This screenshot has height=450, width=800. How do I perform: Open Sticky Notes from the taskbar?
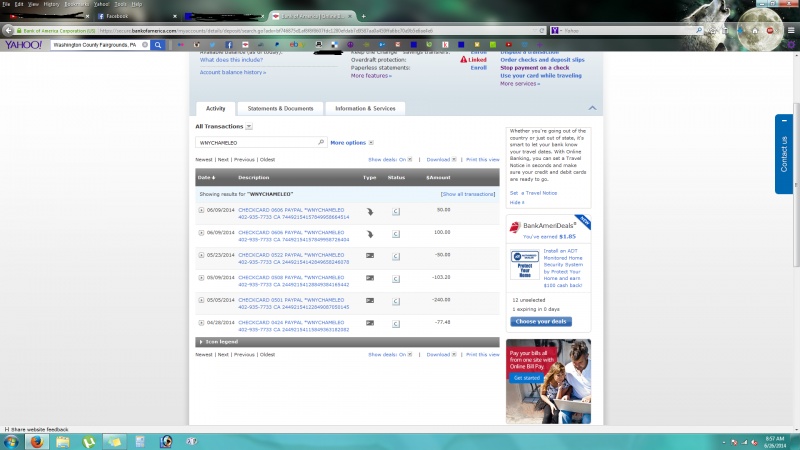pyautogui.click(x=115, y=442)
